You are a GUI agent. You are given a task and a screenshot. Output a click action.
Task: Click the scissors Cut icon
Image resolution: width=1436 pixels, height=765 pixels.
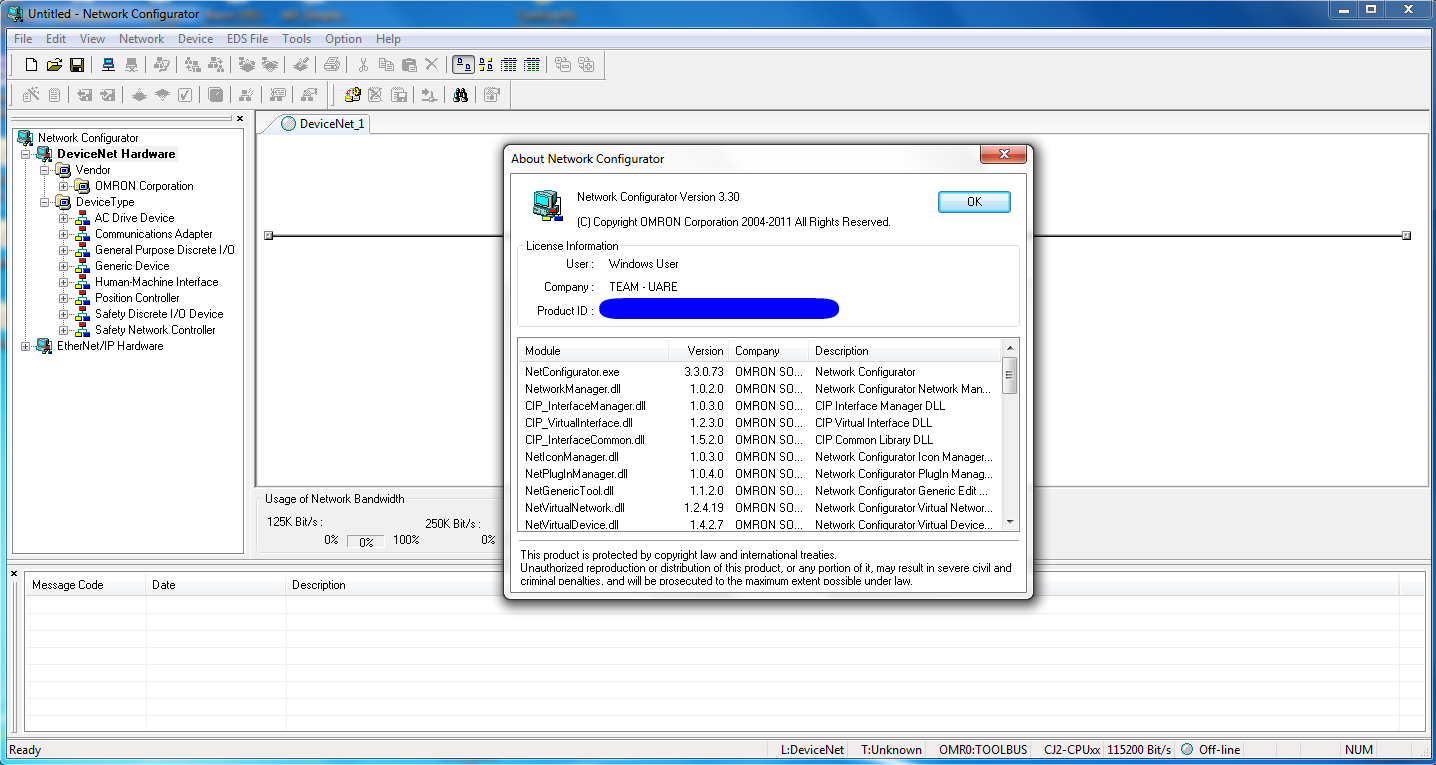coord(363,65)
